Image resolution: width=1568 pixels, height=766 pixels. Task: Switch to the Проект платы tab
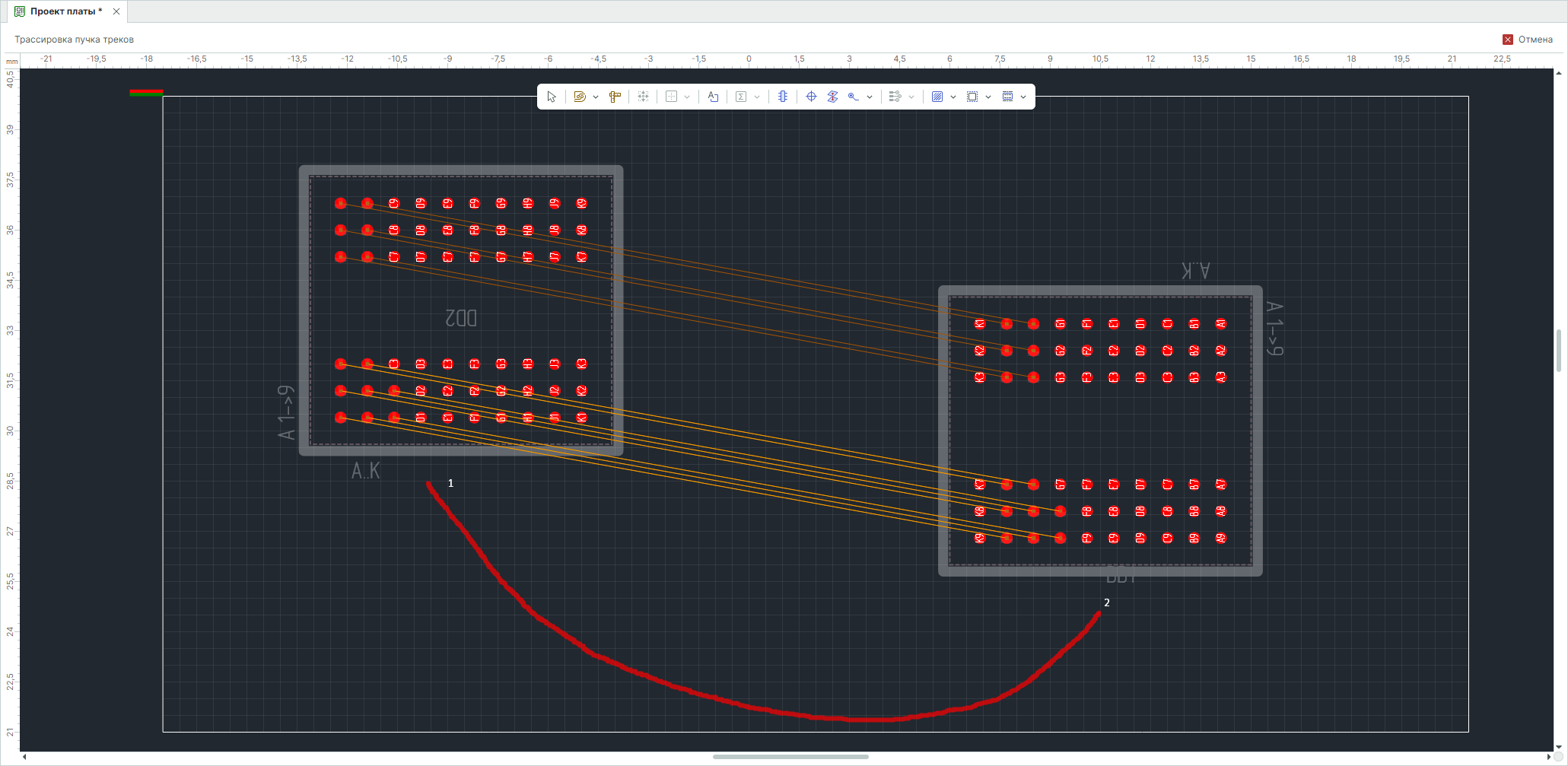[66, 11]
